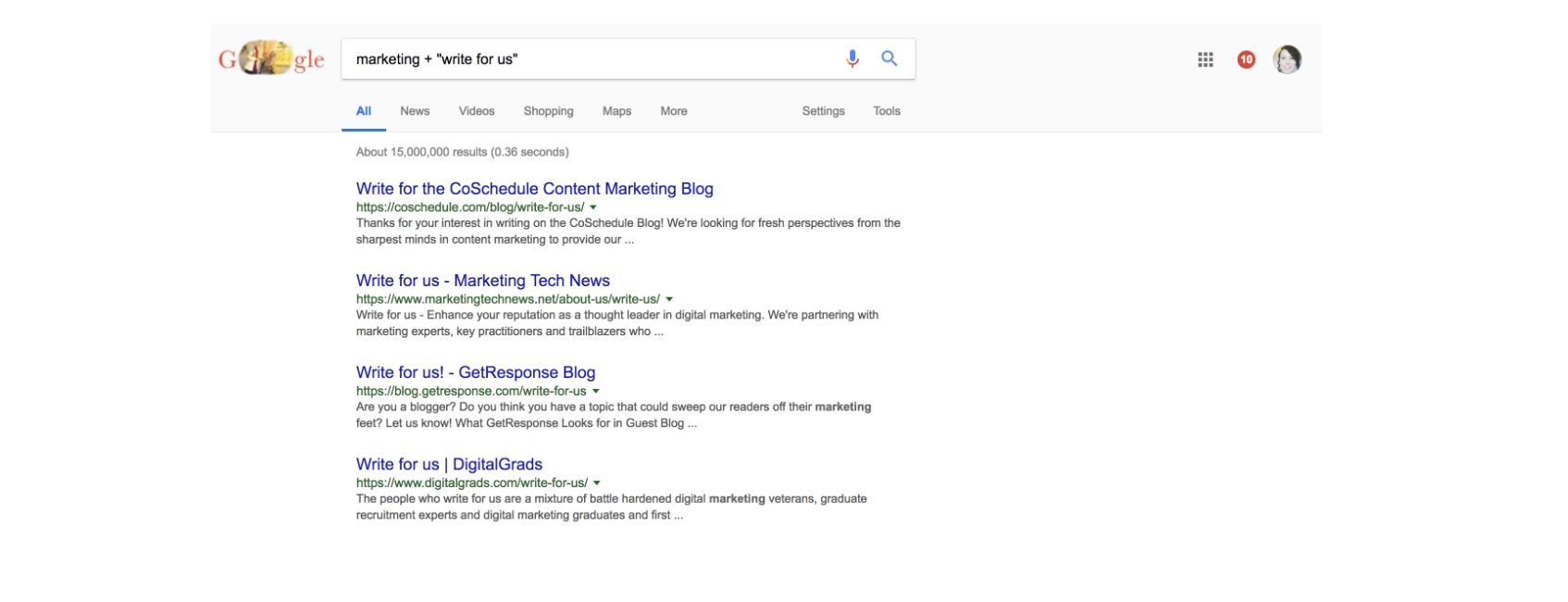Click the About 15,000,000 results text
1568x602 pixels.
click(462, 152)
